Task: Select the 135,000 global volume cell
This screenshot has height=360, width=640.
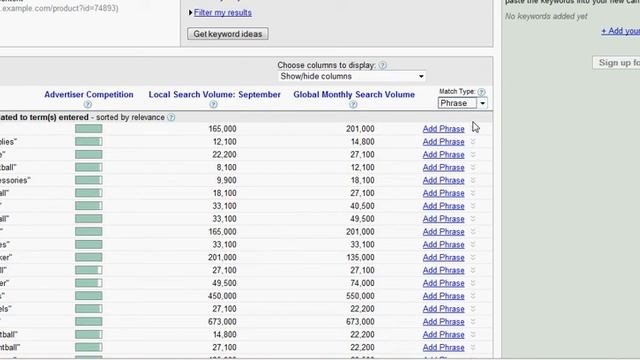Action: coord(360,257)
